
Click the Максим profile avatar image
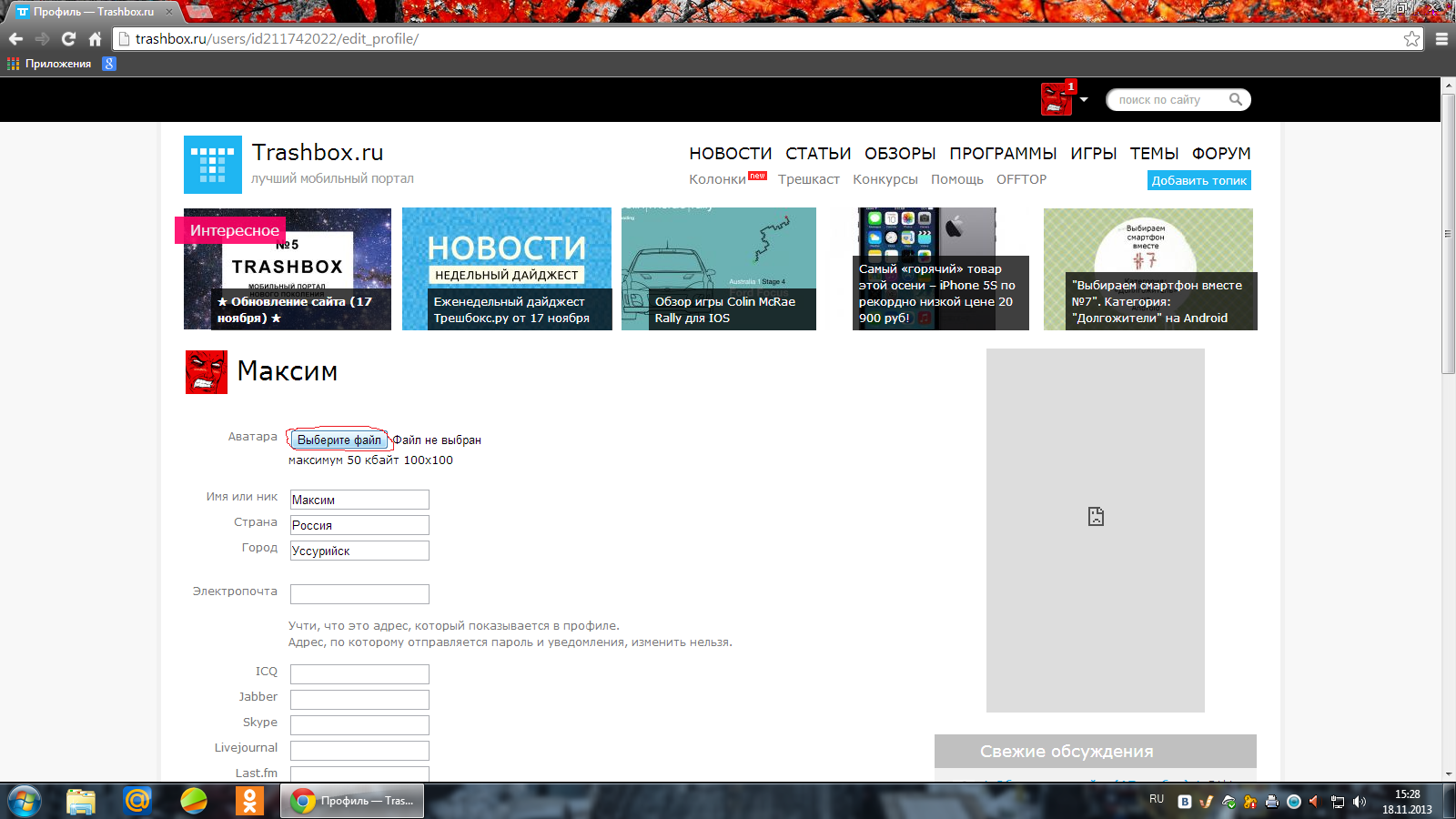coord(207,372)
